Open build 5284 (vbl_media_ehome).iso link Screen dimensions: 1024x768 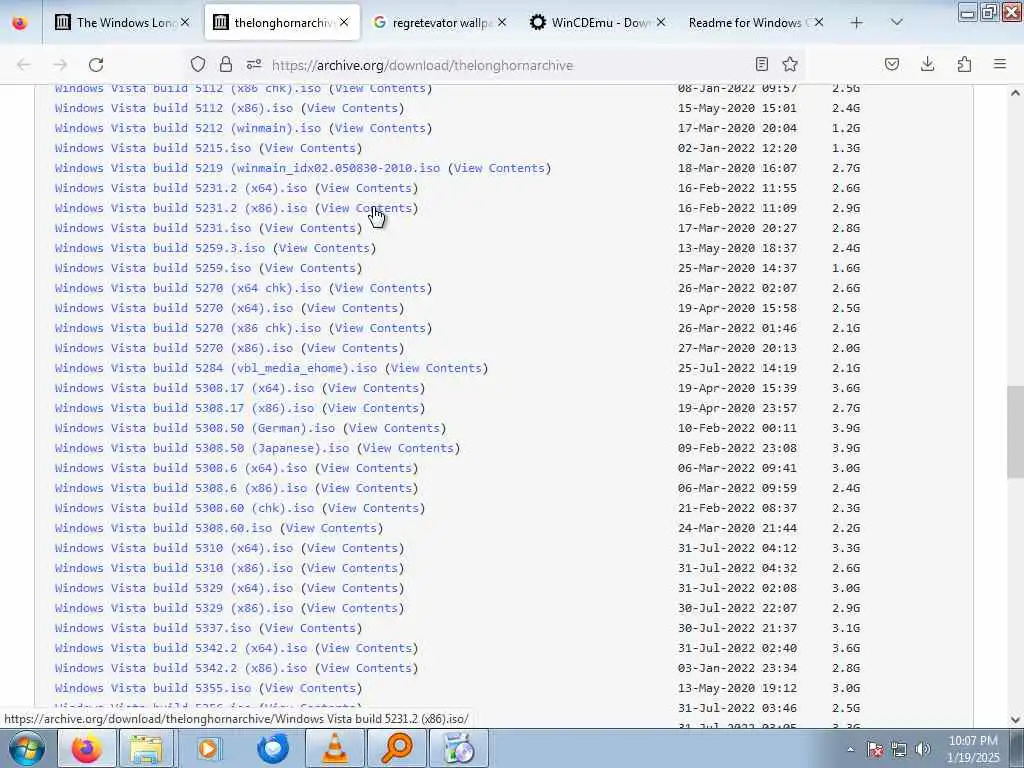tap(216, 368)
